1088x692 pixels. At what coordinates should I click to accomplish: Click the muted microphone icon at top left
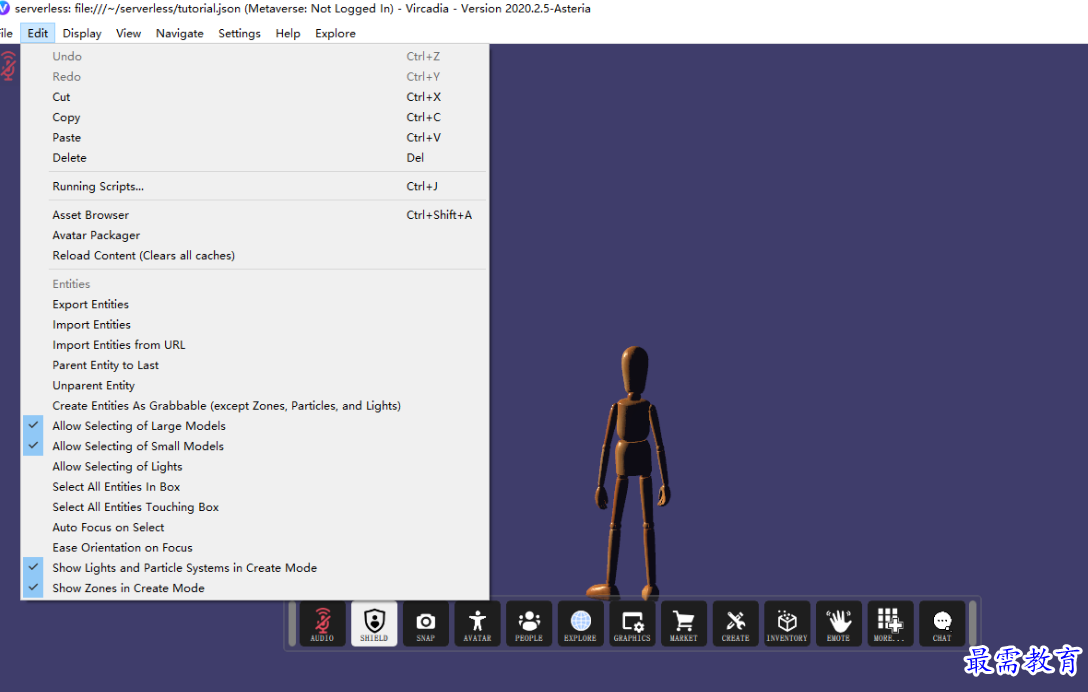point(8,66)
